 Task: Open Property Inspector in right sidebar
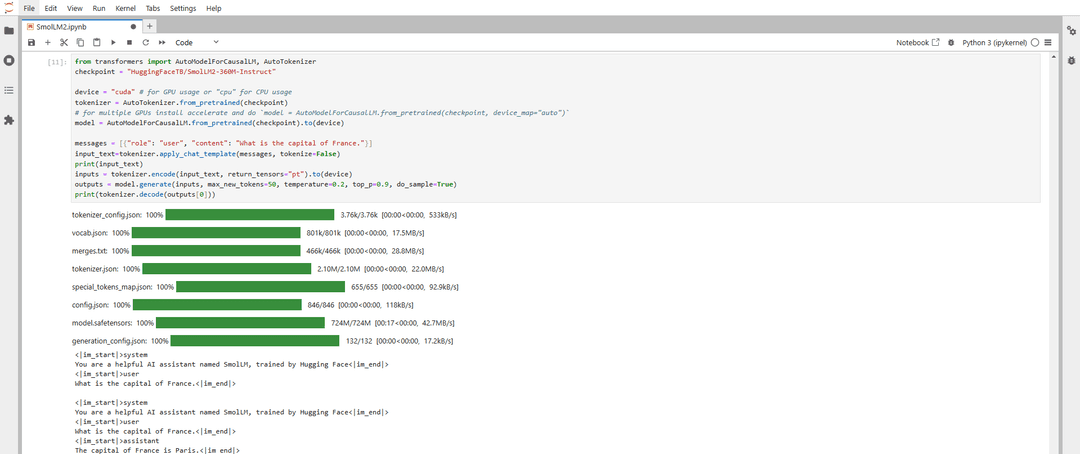point(1071,30)
